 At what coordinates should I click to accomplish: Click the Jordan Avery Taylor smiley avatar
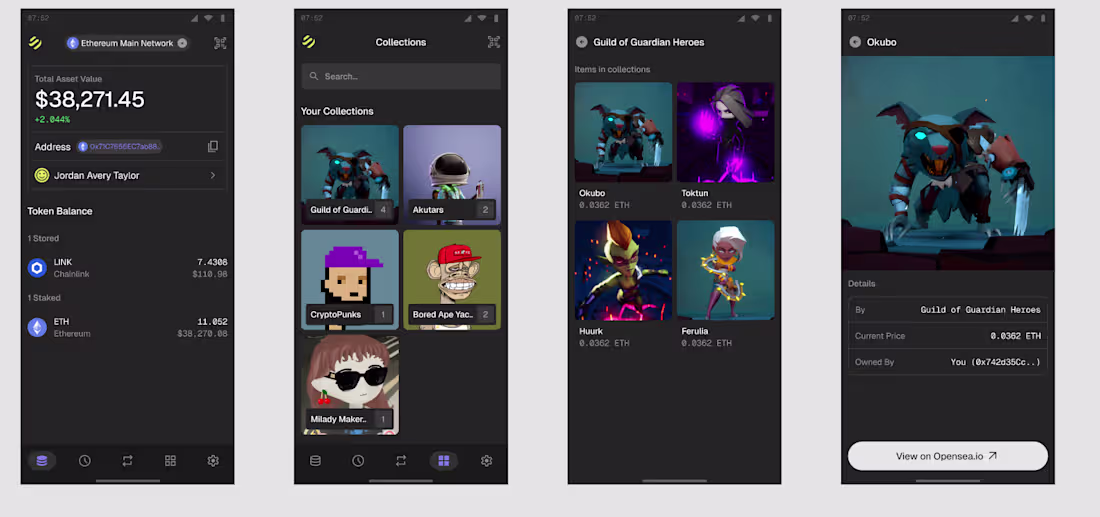(42, 175)
